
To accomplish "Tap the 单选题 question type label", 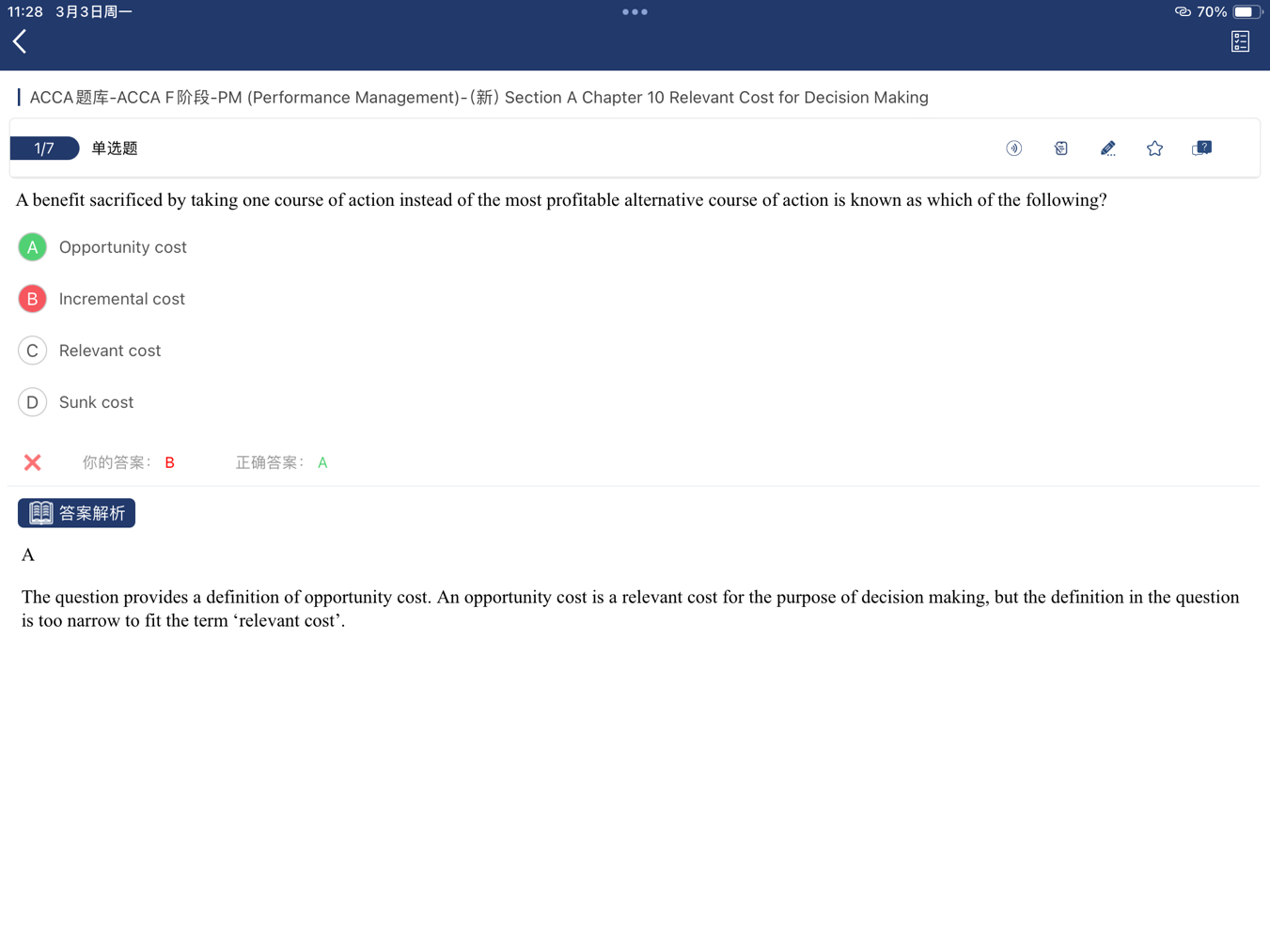I will [x=115, y=148].
